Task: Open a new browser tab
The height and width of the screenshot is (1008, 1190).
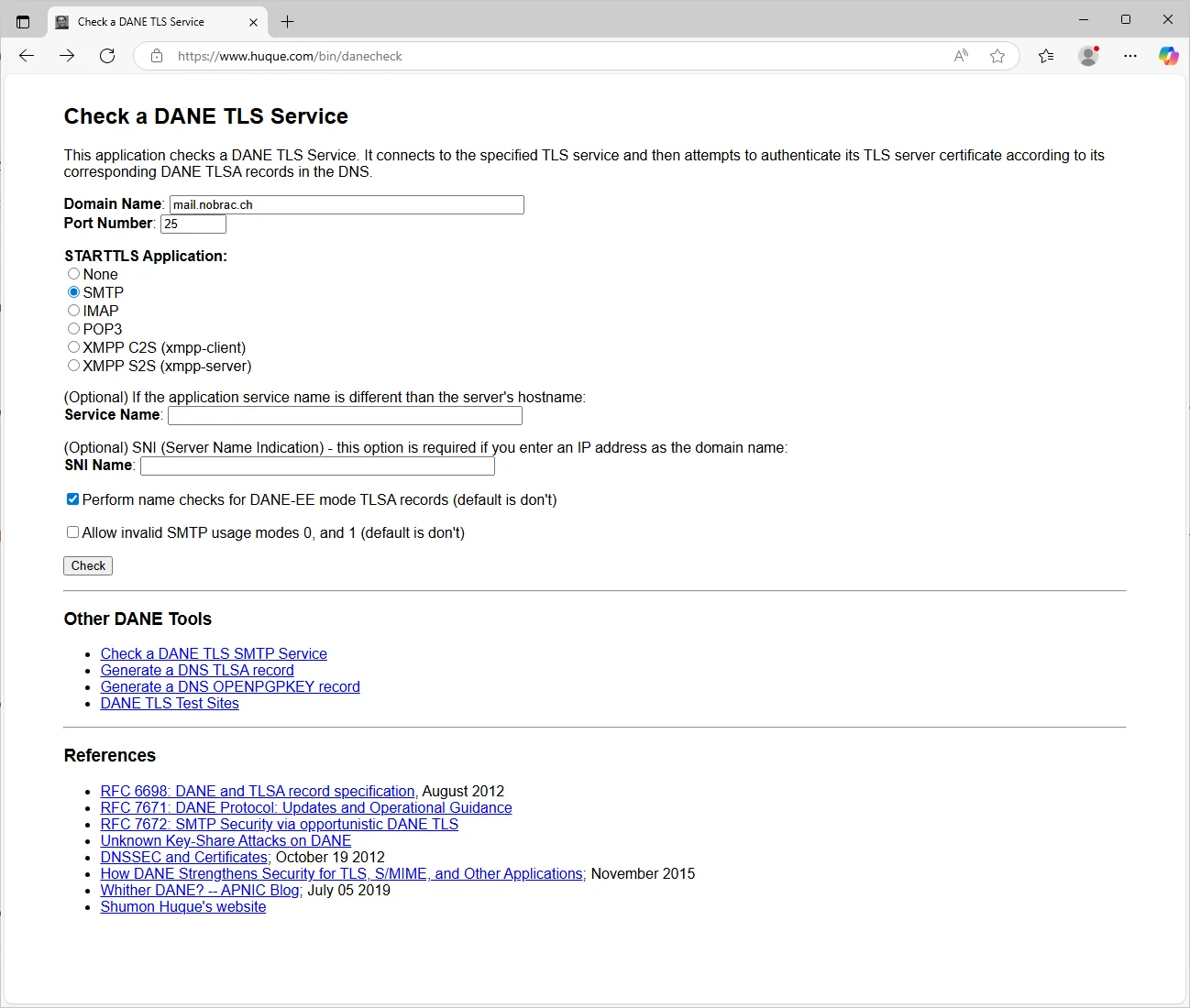Action: (287, 21)
